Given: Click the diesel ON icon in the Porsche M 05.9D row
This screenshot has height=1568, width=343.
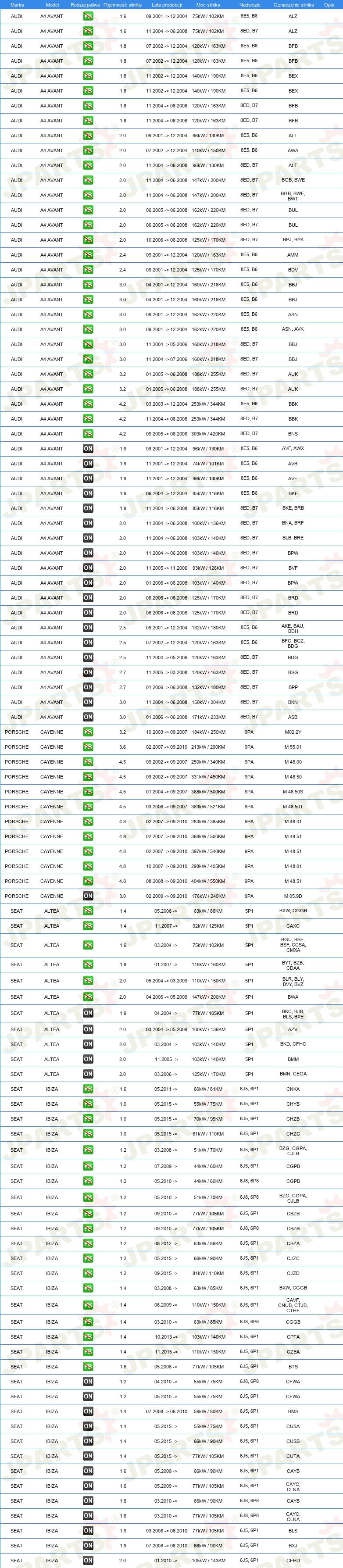Looking at the screenshot, I should tap(88, 896).
